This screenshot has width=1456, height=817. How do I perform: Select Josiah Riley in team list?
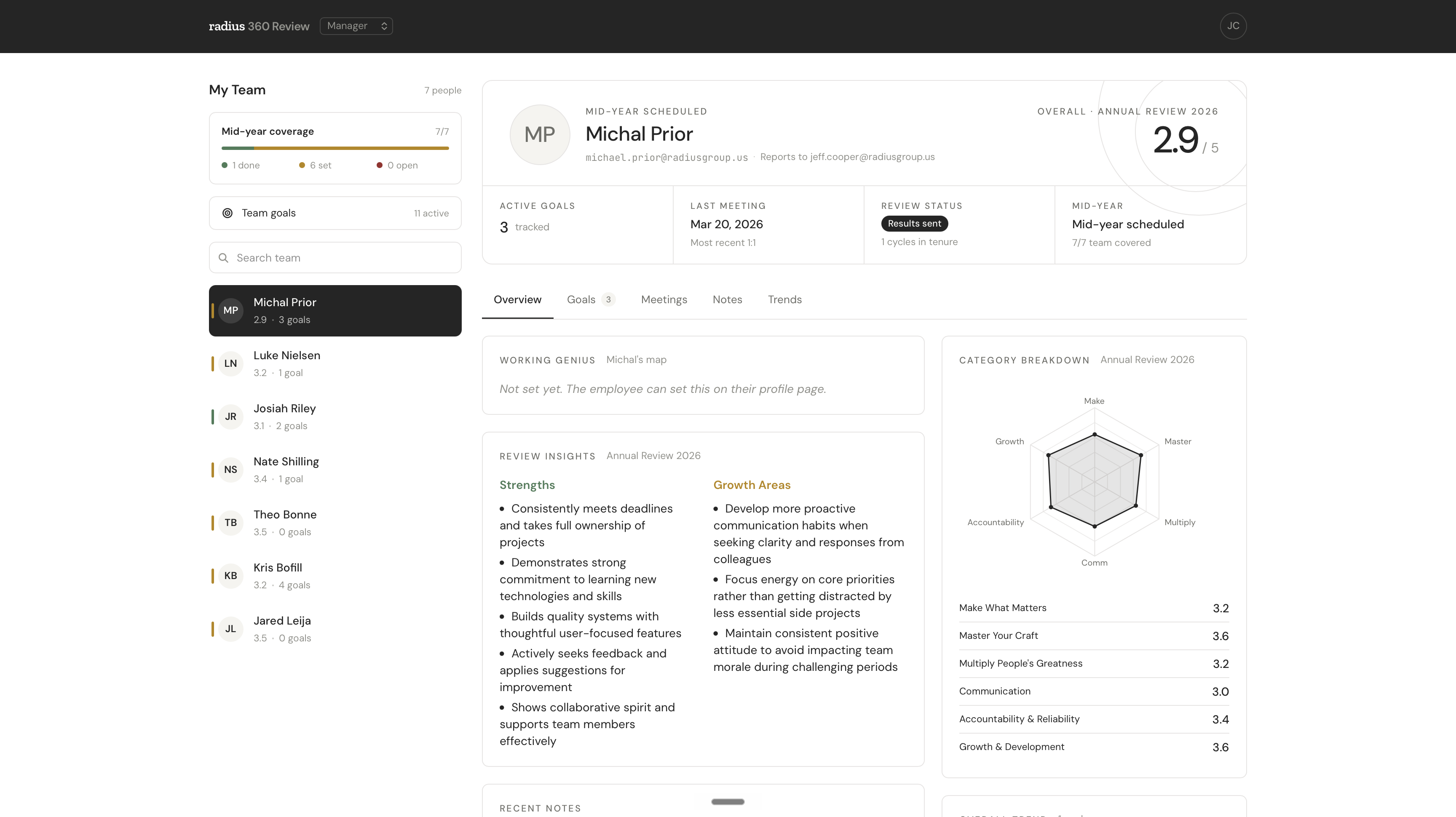[x=335, y=417]
